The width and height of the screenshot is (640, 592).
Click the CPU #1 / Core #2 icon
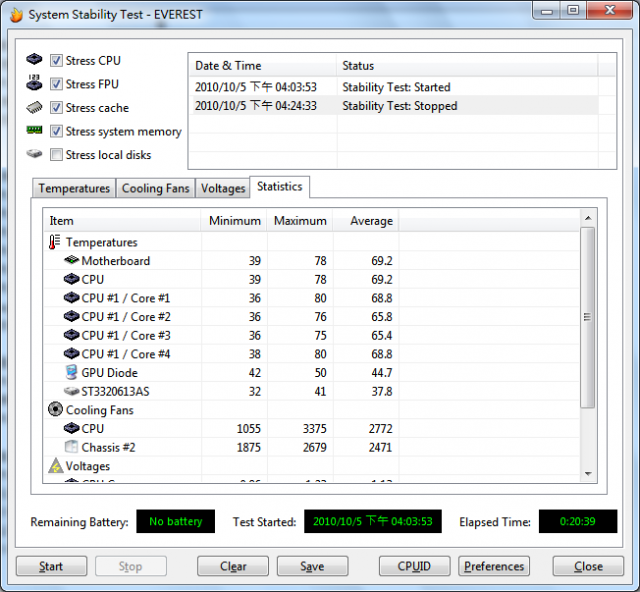(x=71, y=316)
